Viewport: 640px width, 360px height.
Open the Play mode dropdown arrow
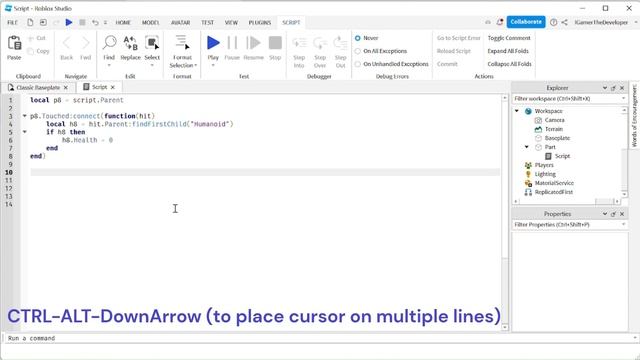213,65
